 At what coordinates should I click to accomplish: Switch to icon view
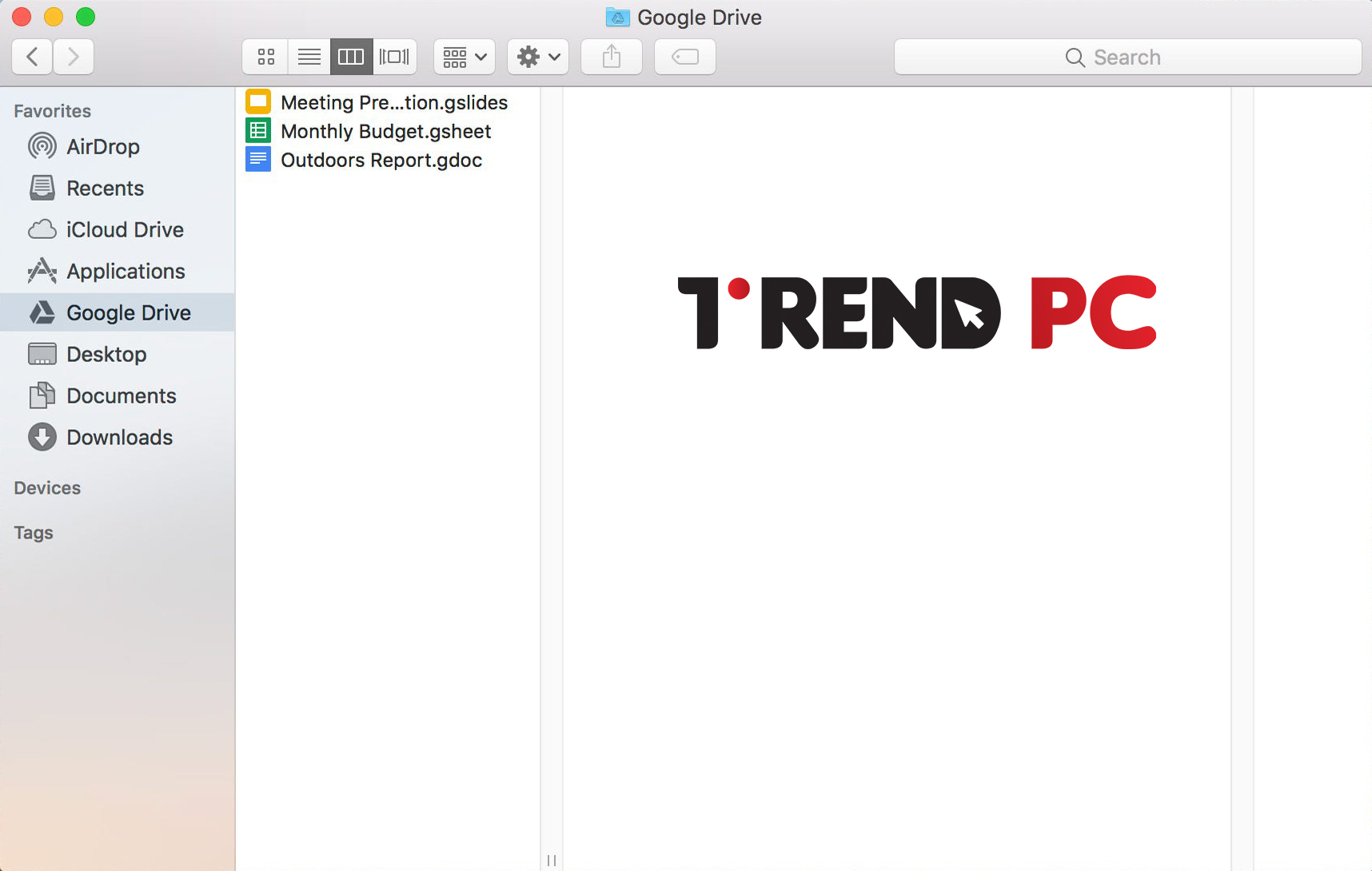pyautogui.click(x=265, y=57)
